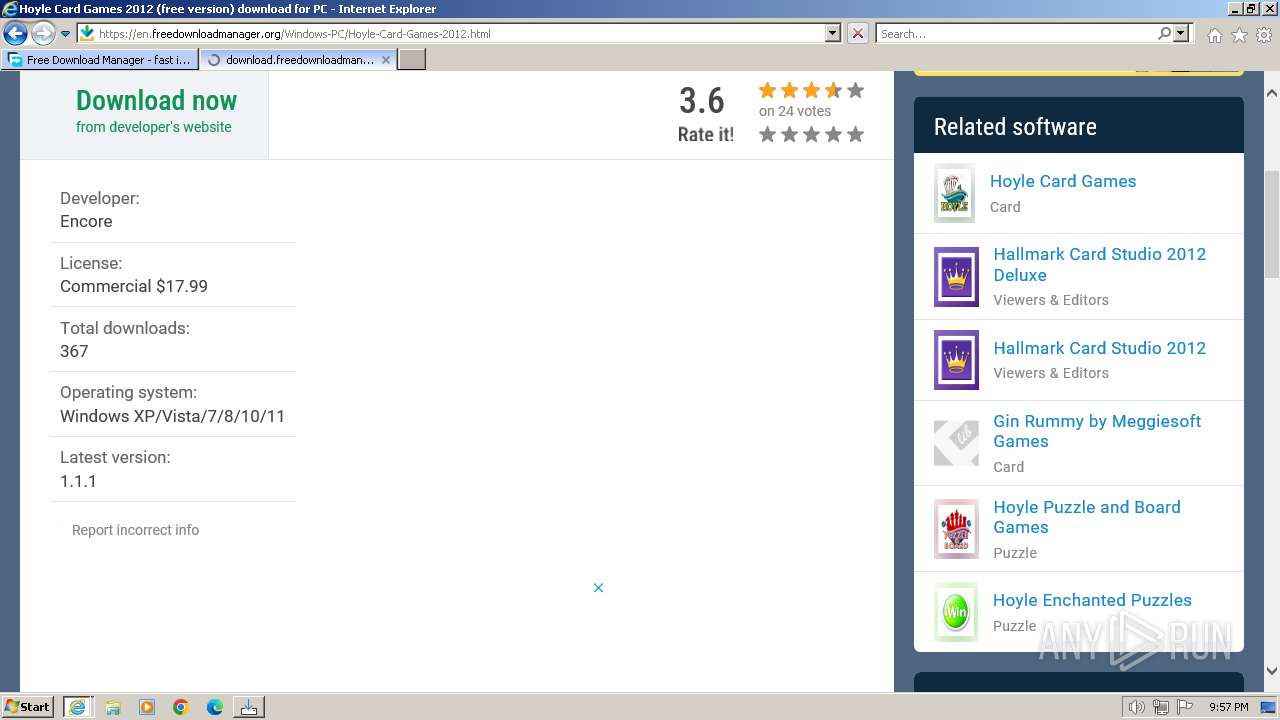Open Hallmark Card Studio 2012 link

[x=1099, y=348]
